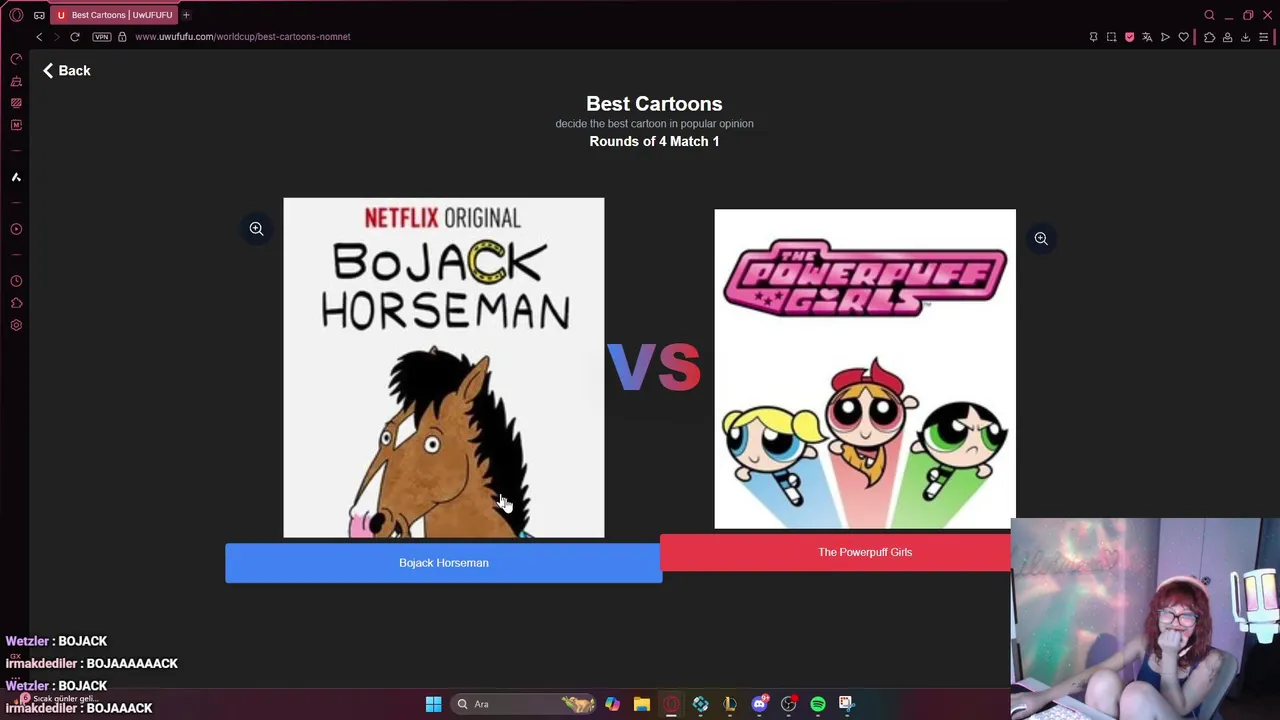Take a snapshot of the page
This screenshot has width=1280, height=720.
[x=1111, y=37]
